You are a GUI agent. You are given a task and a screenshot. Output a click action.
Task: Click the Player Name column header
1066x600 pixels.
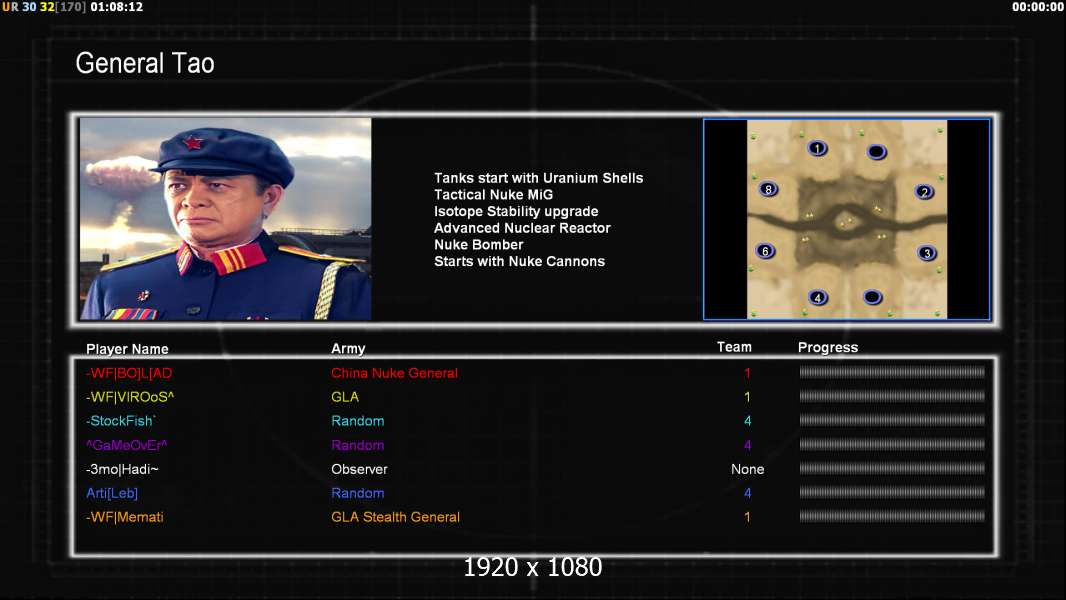point(127,349)
